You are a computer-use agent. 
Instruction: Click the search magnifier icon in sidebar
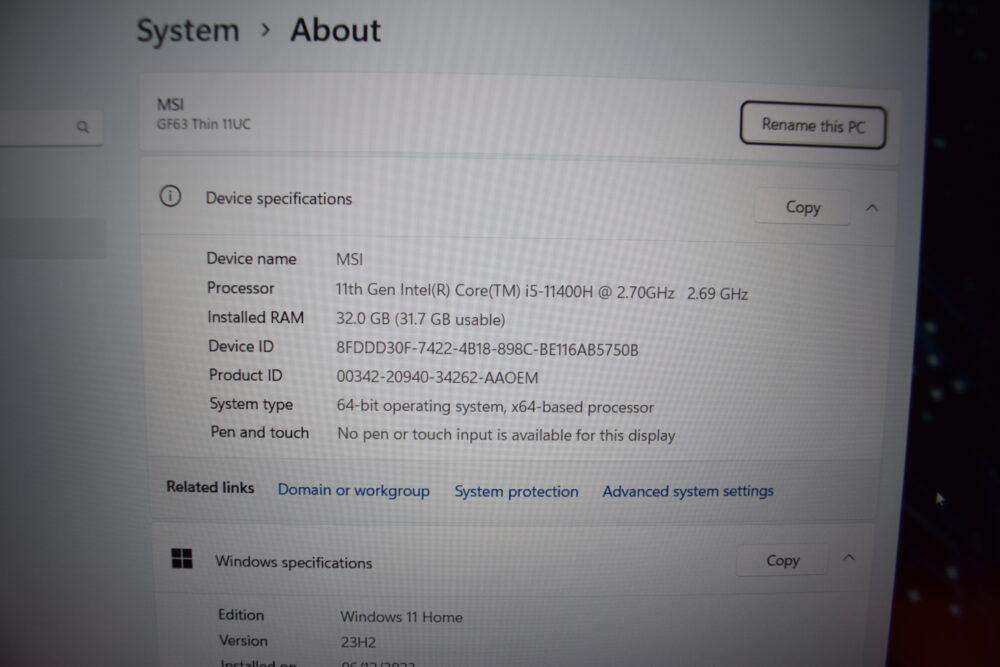pos(83,127)
